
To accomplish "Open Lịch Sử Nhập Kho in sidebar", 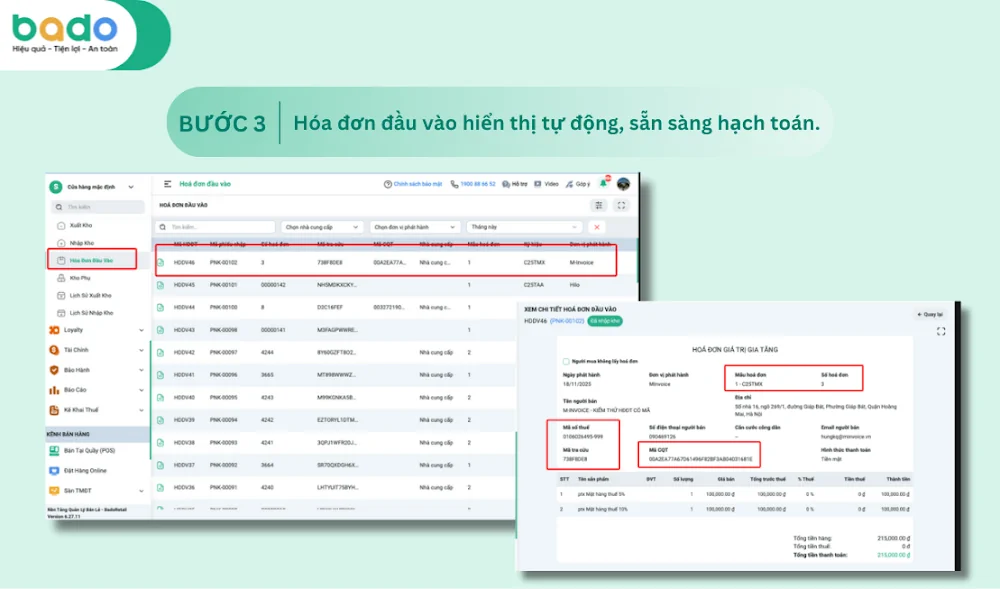I will coord(90,313).
